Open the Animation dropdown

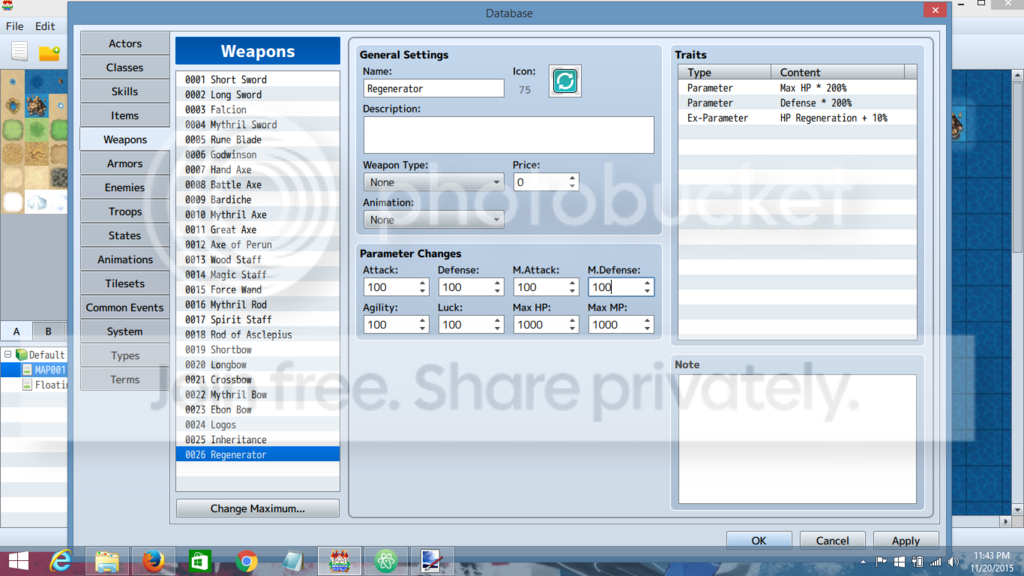tap(433, 219)
